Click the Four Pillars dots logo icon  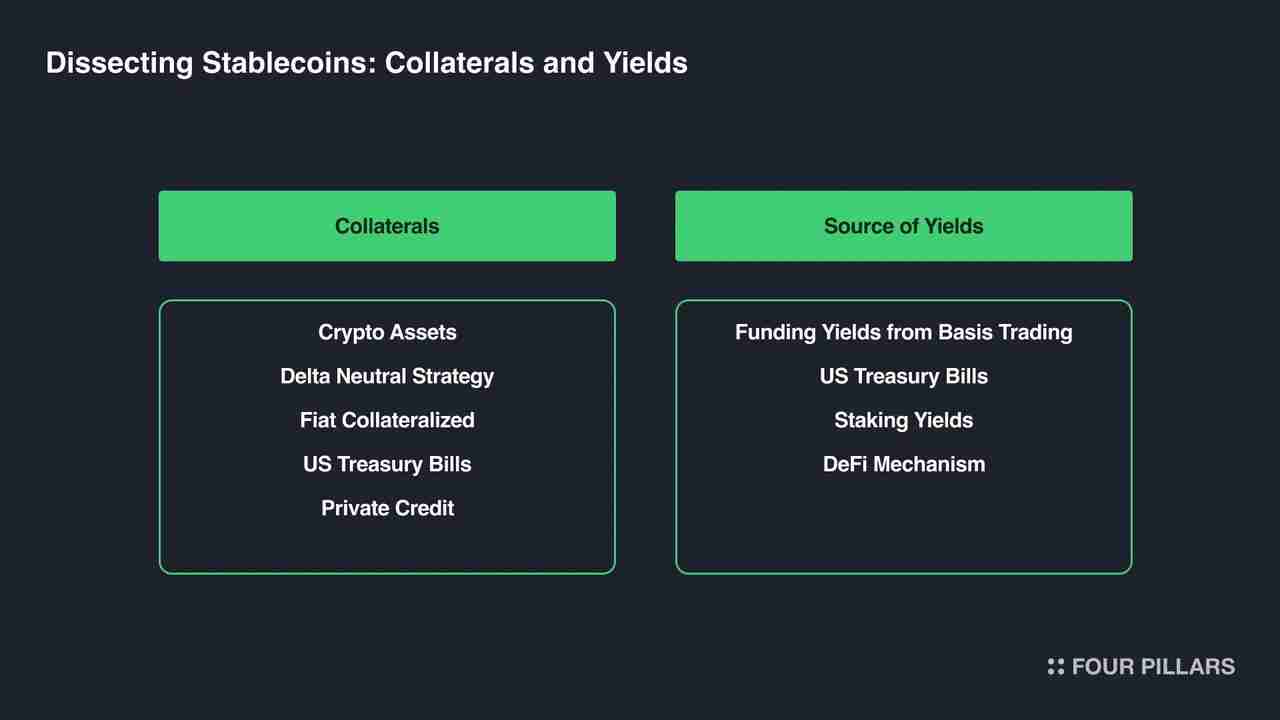pos(1055,667)
